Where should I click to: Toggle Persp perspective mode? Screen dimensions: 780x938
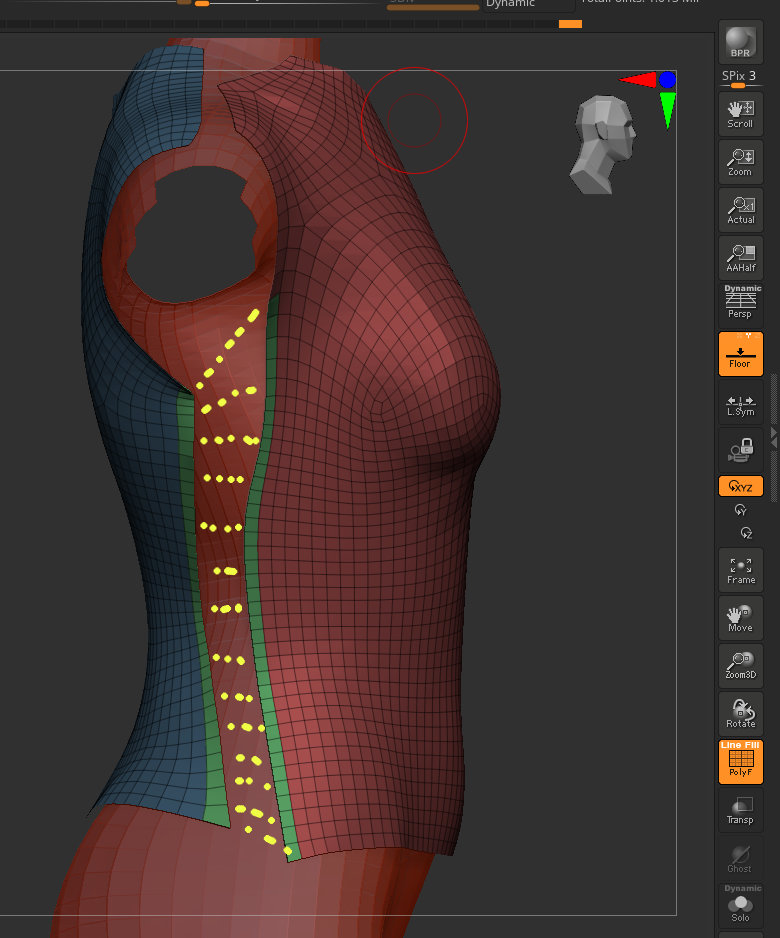click(x=740, y=304)
